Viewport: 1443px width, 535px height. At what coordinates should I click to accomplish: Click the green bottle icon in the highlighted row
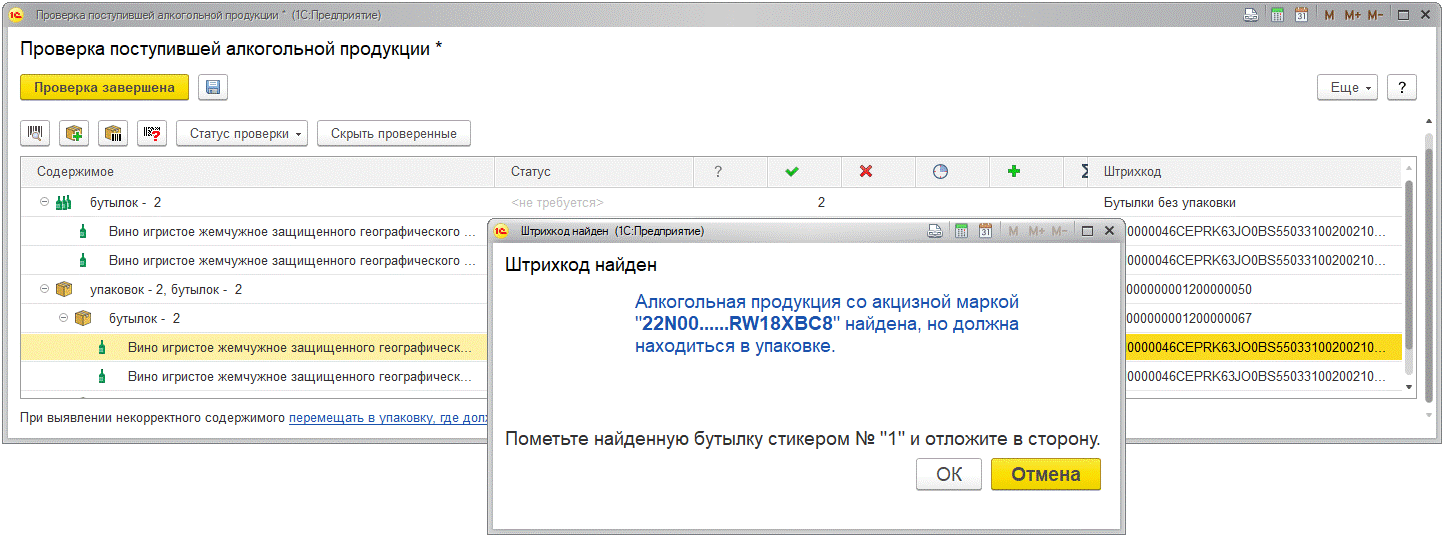click(x=101, y=348)
